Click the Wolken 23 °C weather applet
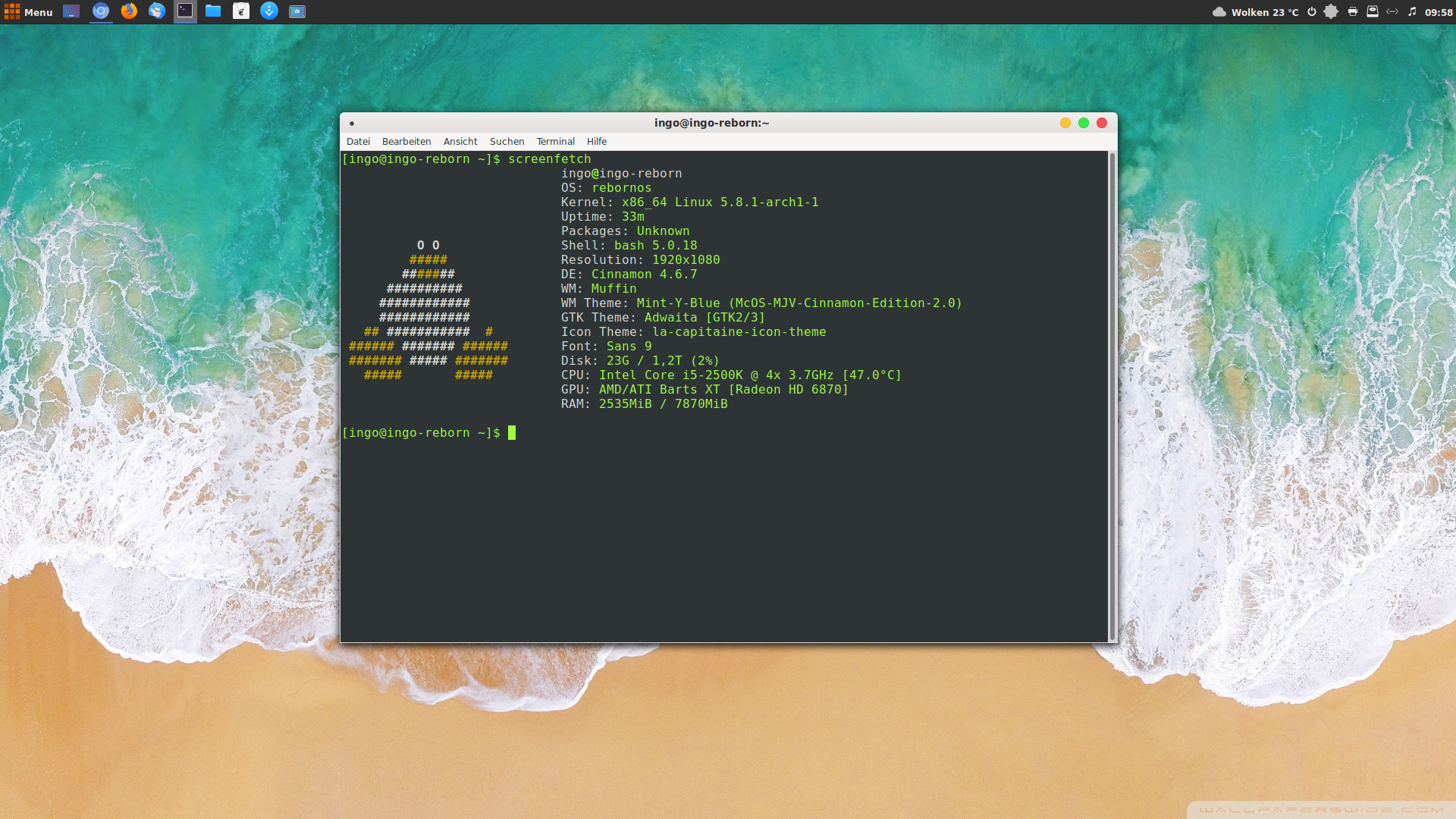This screenshot has width=1456, height=819. 1256,12
